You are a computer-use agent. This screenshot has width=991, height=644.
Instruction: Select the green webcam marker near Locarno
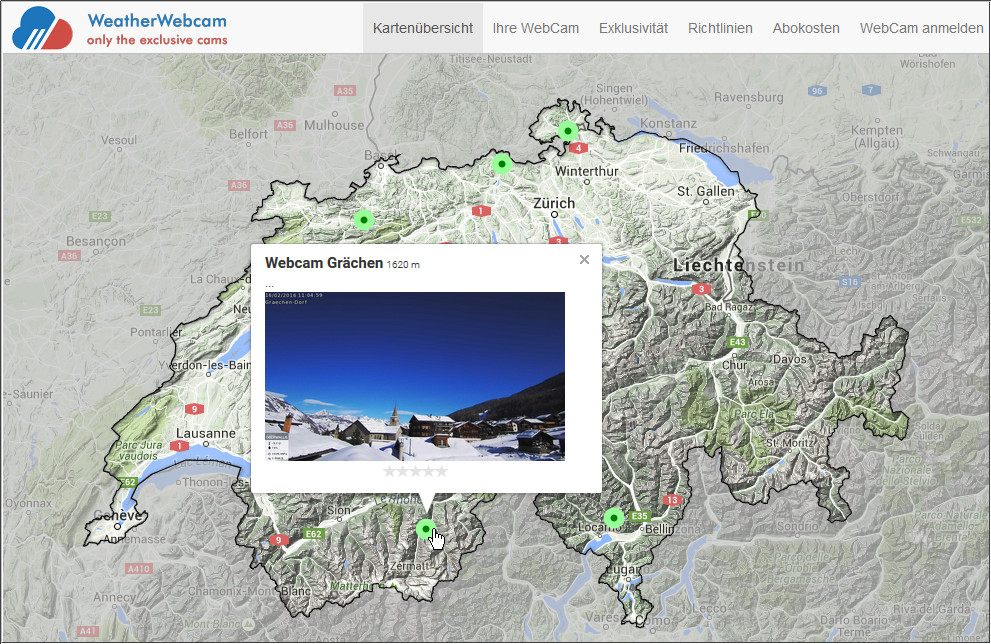(x=613, y=518)
